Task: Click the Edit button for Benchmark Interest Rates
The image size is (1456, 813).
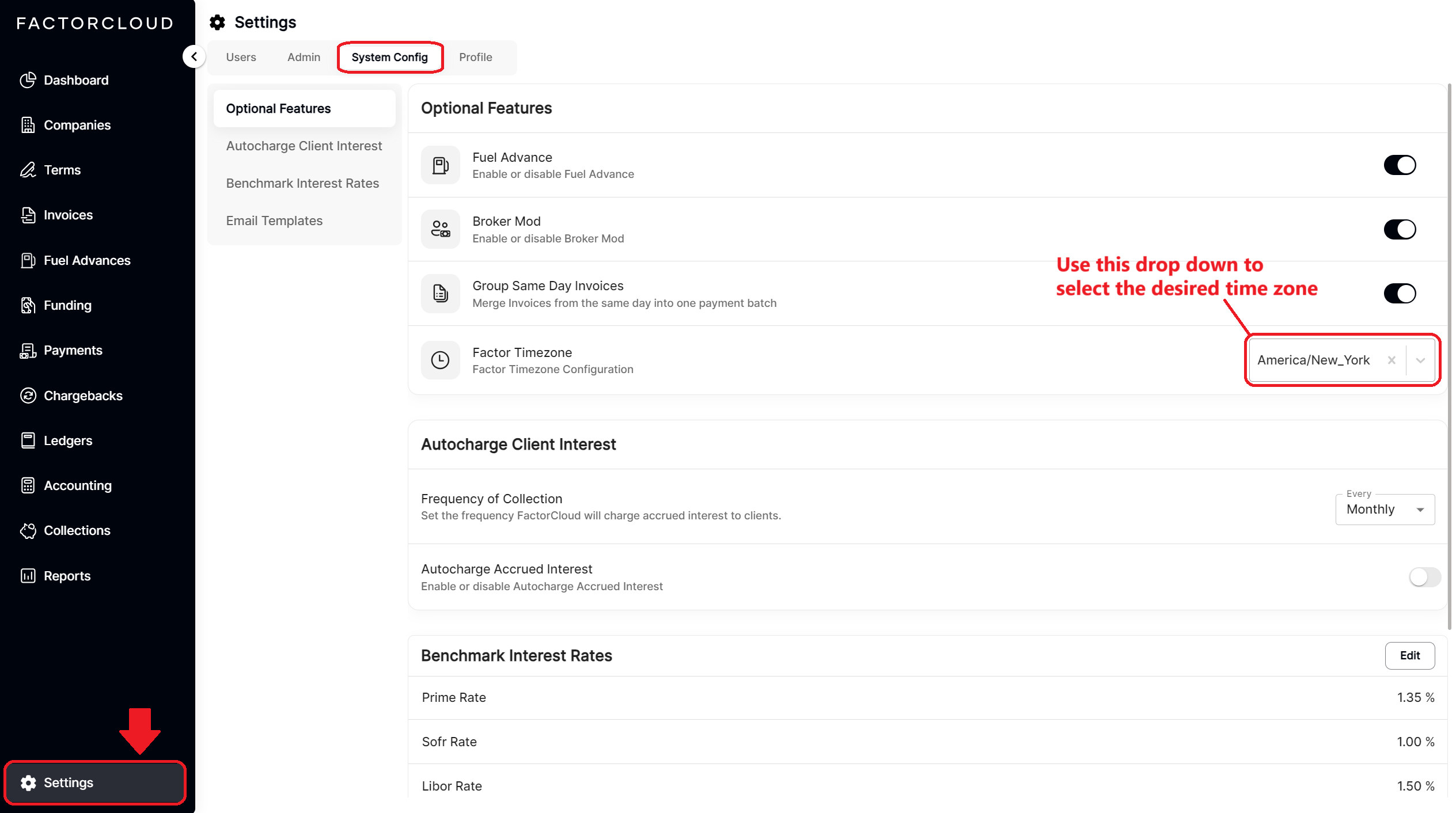Action: click(x=1409, y=656)
